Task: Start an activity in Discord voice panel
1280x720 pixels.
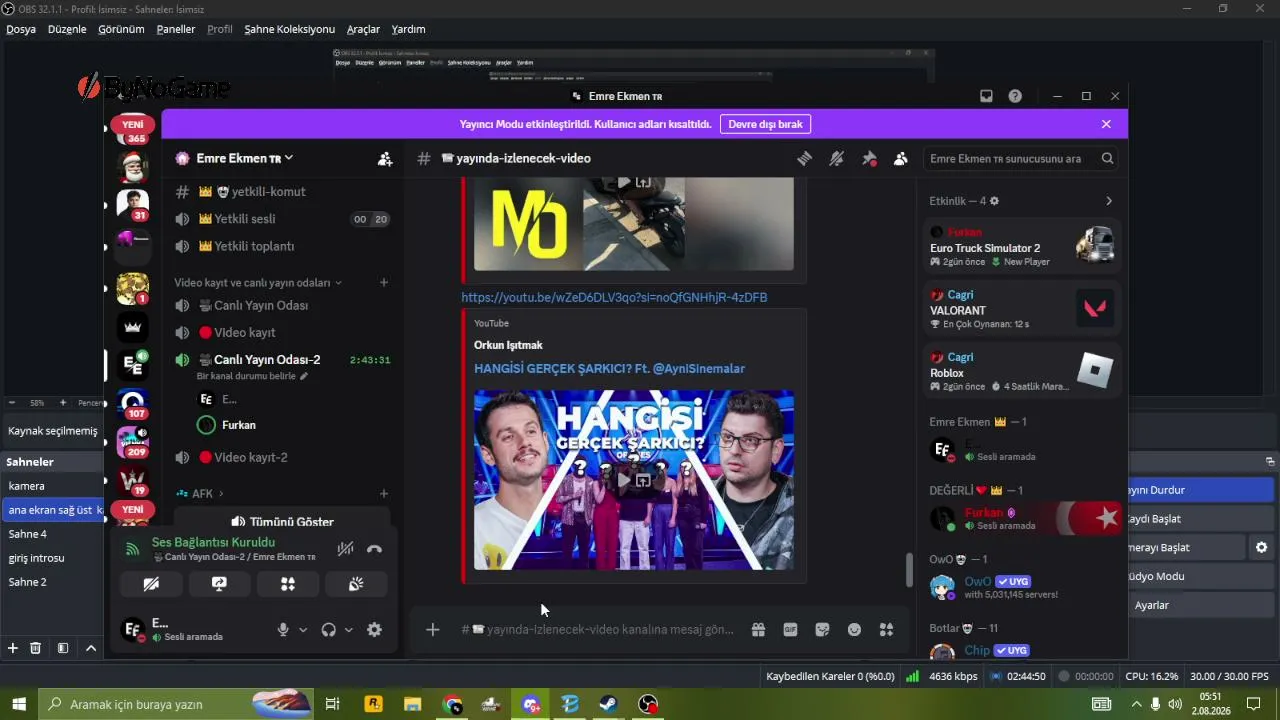Action: pyautogui.click(x=288, y=584)
